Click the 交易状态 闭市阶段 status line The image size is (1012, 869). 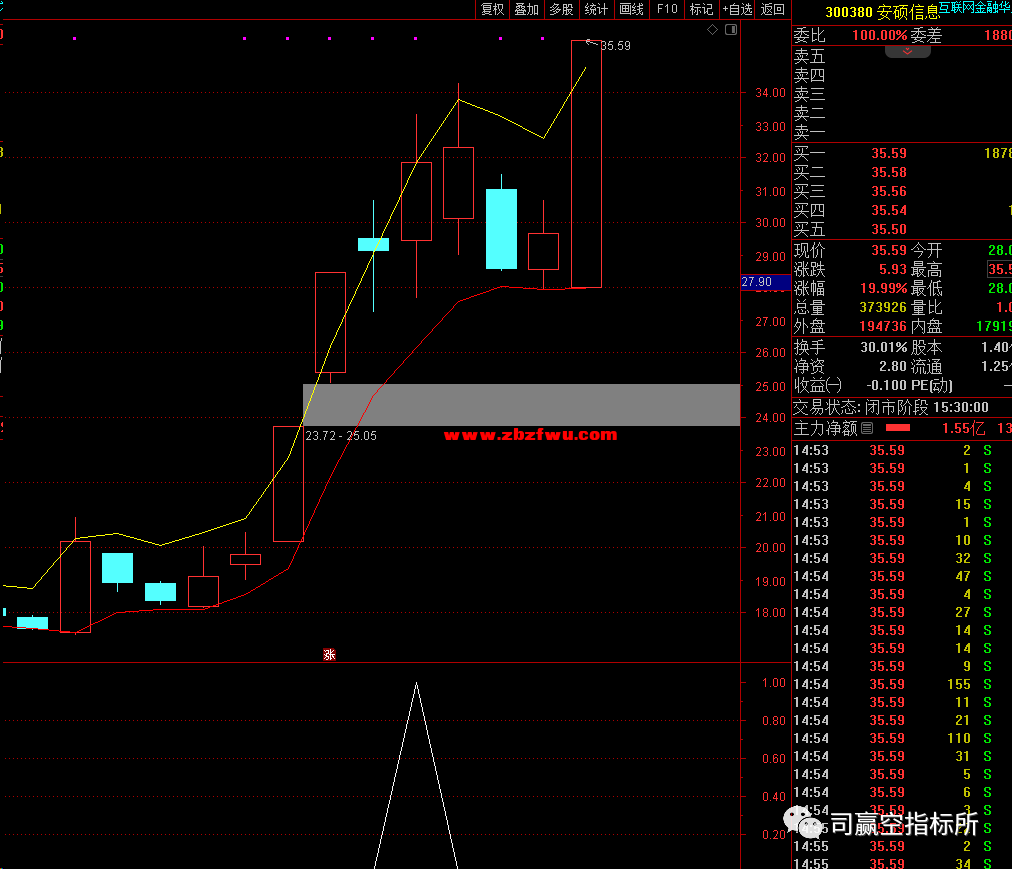click(891, 407)
